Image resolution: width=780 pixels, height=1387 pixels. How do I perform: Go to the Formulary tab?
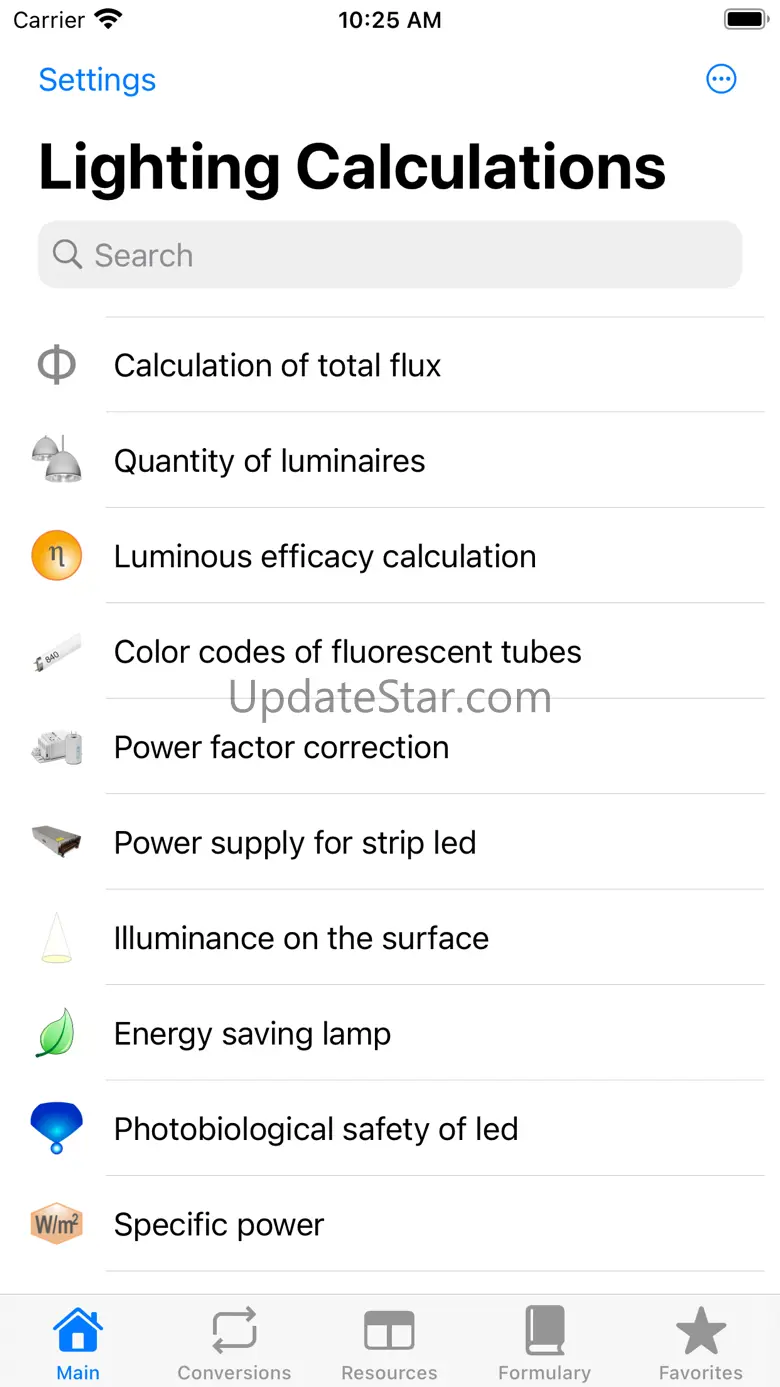coord(544,1344)
